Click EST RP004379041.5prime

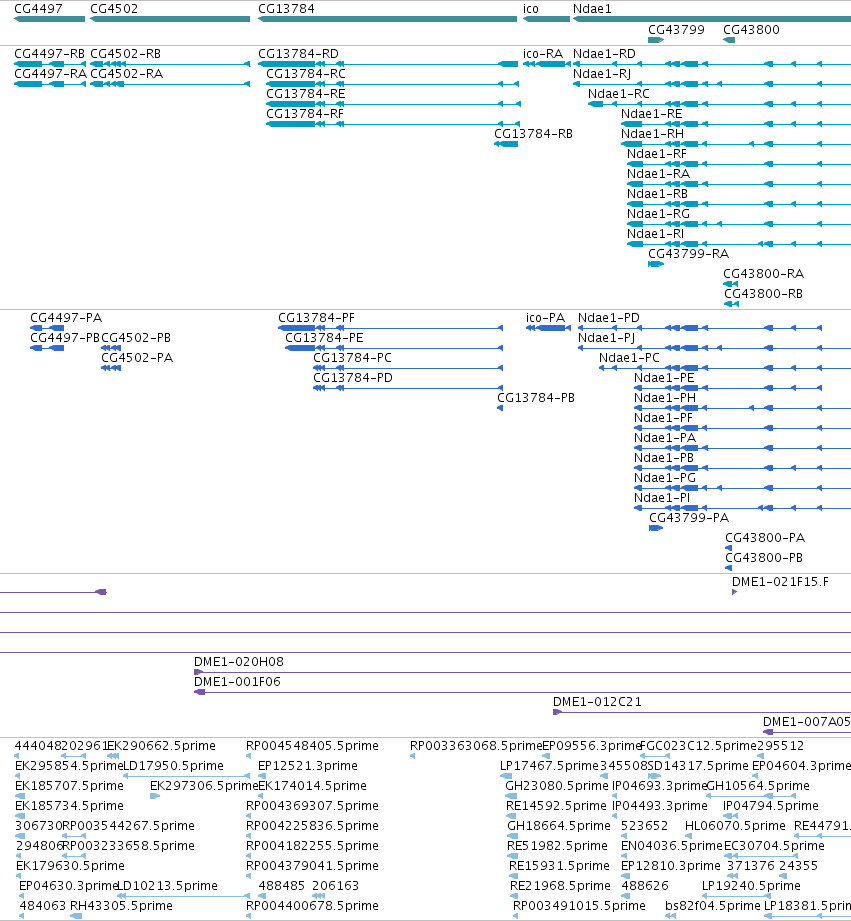click(x=312, y=866)
